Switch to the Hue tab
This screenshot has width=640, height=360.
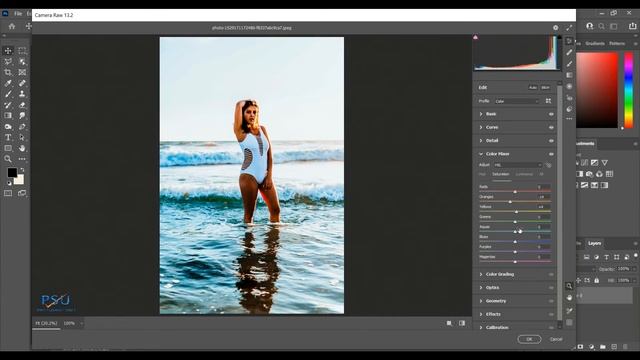tap(482, 174)
